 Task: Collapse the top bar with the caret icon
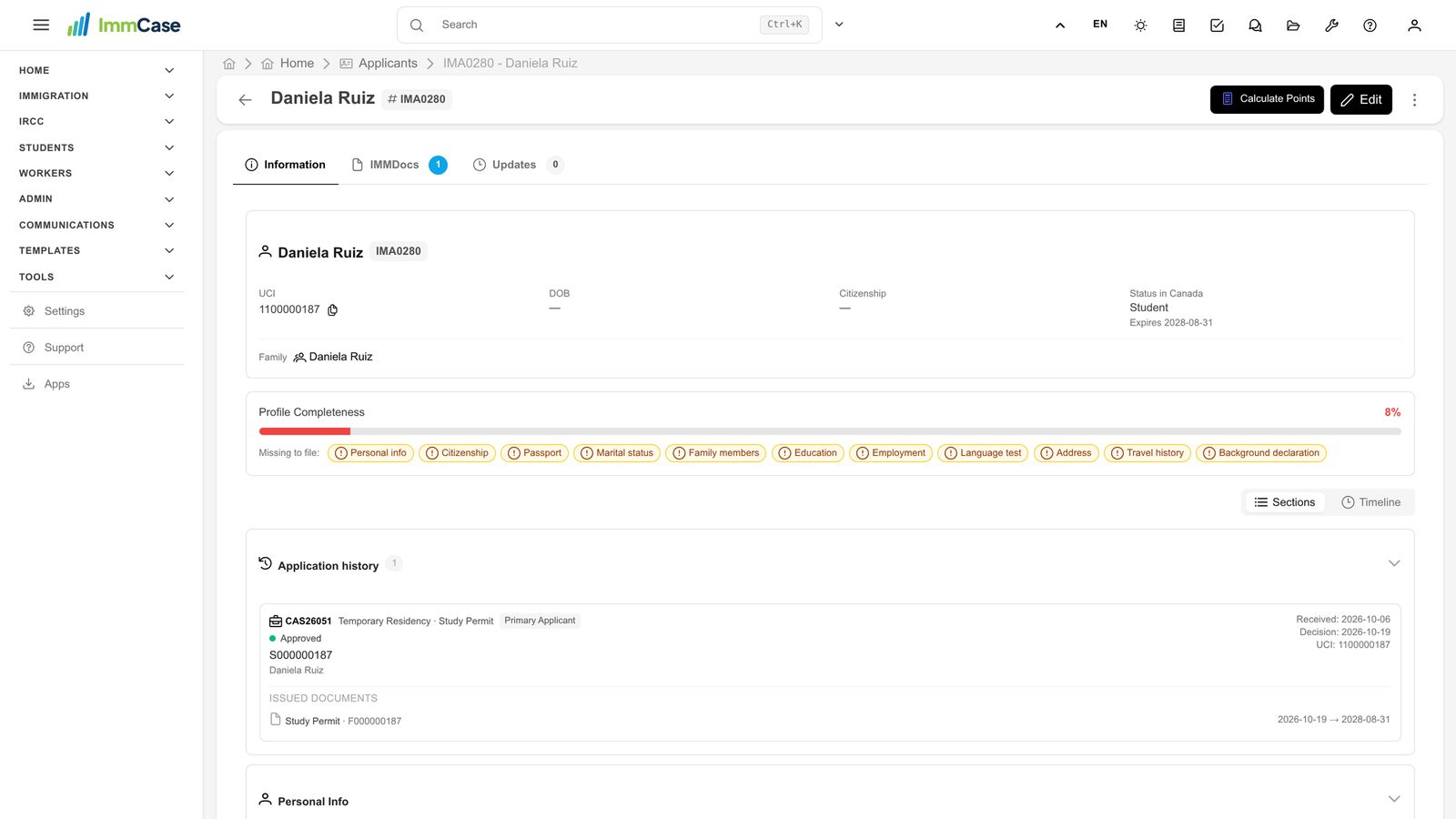point(1060,25)
